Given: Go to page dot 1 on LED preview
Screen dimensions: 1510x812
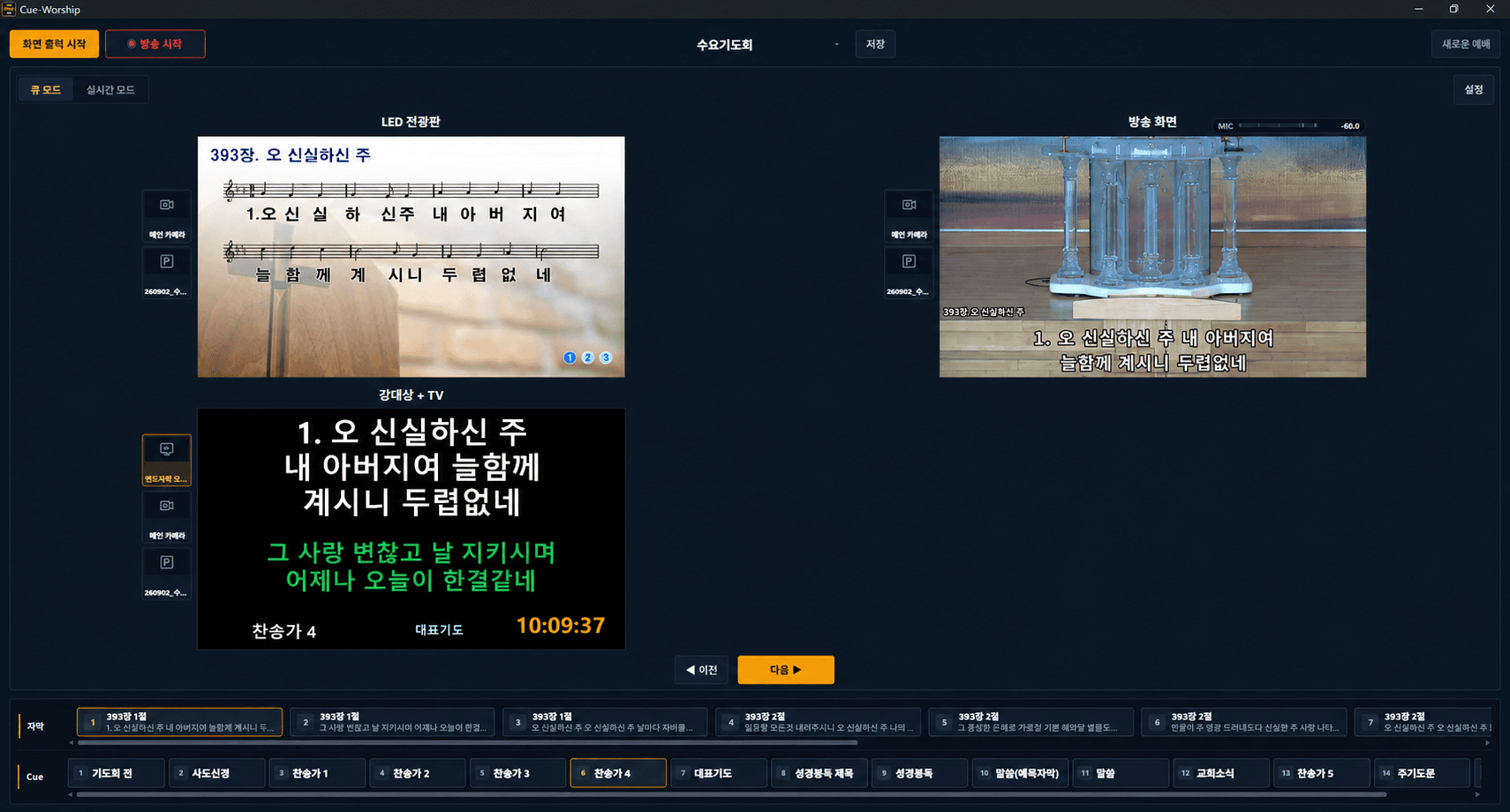Looking at the screenshot, I should coord(570,357).
